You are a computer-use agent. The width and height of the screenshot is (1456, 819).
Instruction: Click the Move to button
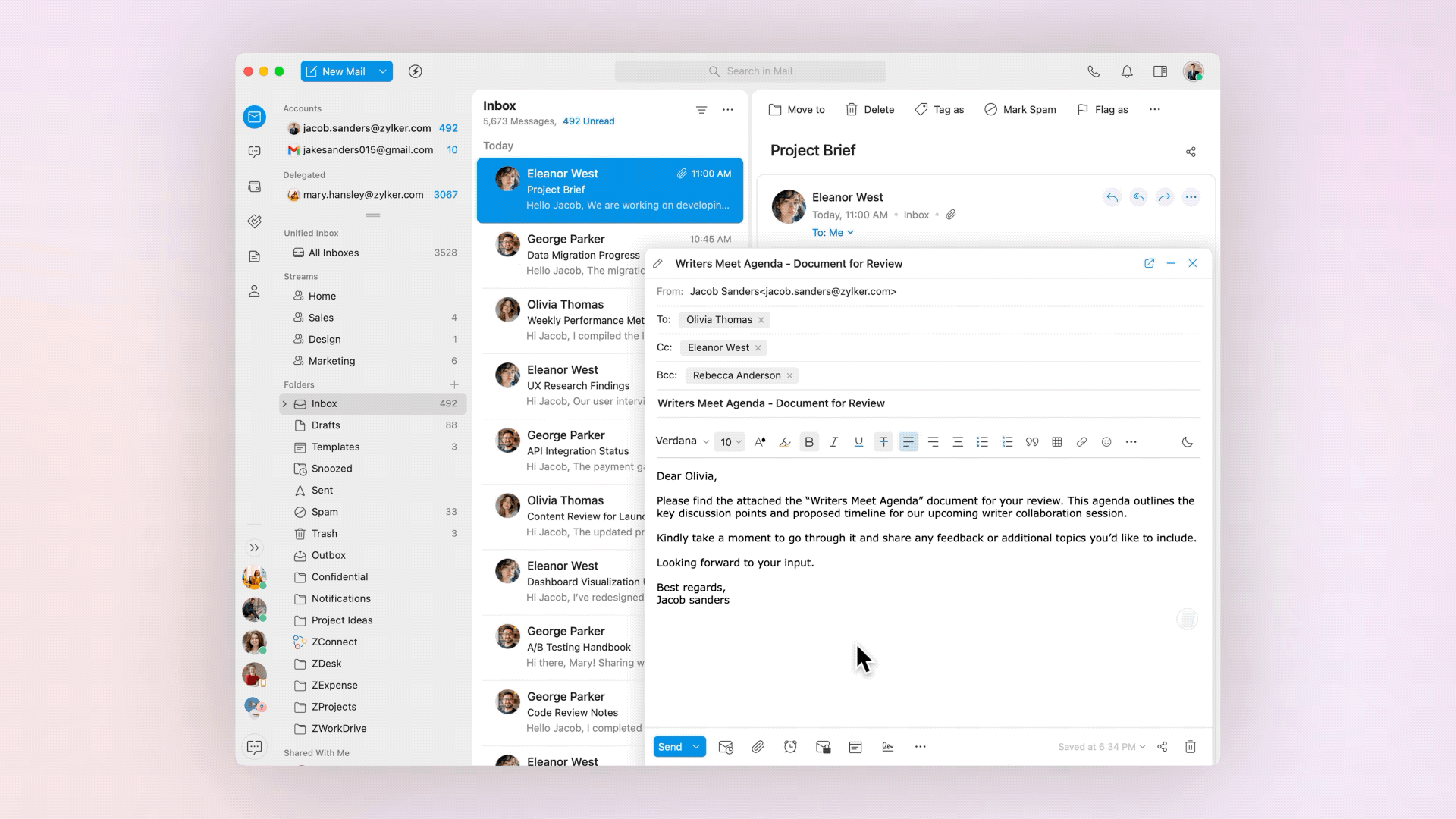coord(796,110)
